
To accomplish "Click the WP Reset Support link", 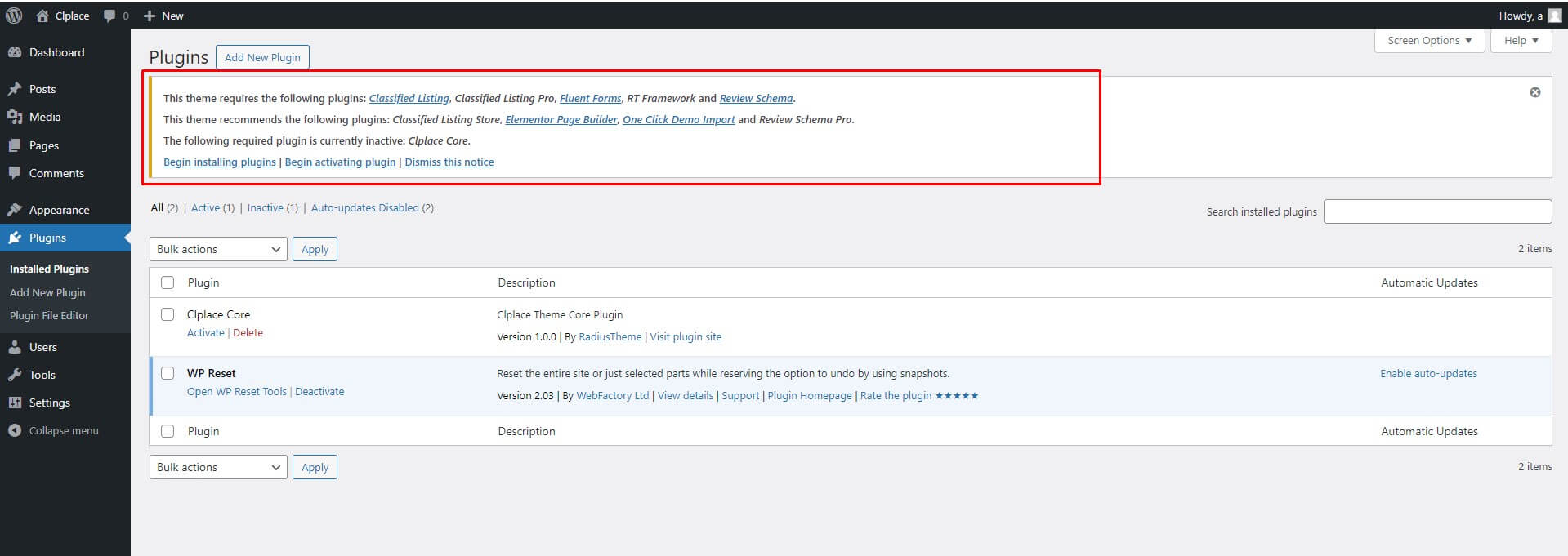I will click(740, 396).
